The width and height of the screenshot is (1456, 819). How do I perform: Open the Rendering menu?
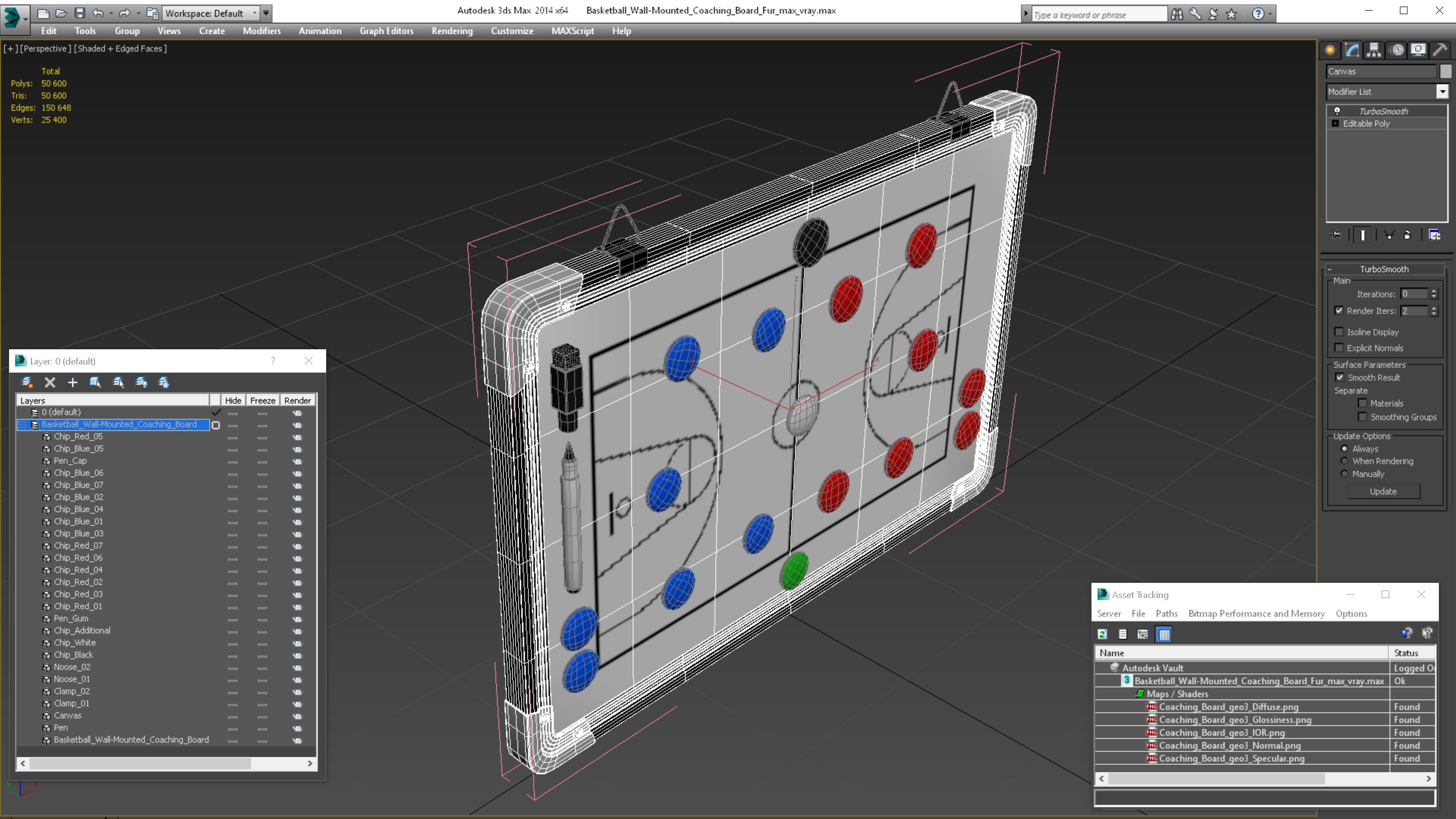451,31
